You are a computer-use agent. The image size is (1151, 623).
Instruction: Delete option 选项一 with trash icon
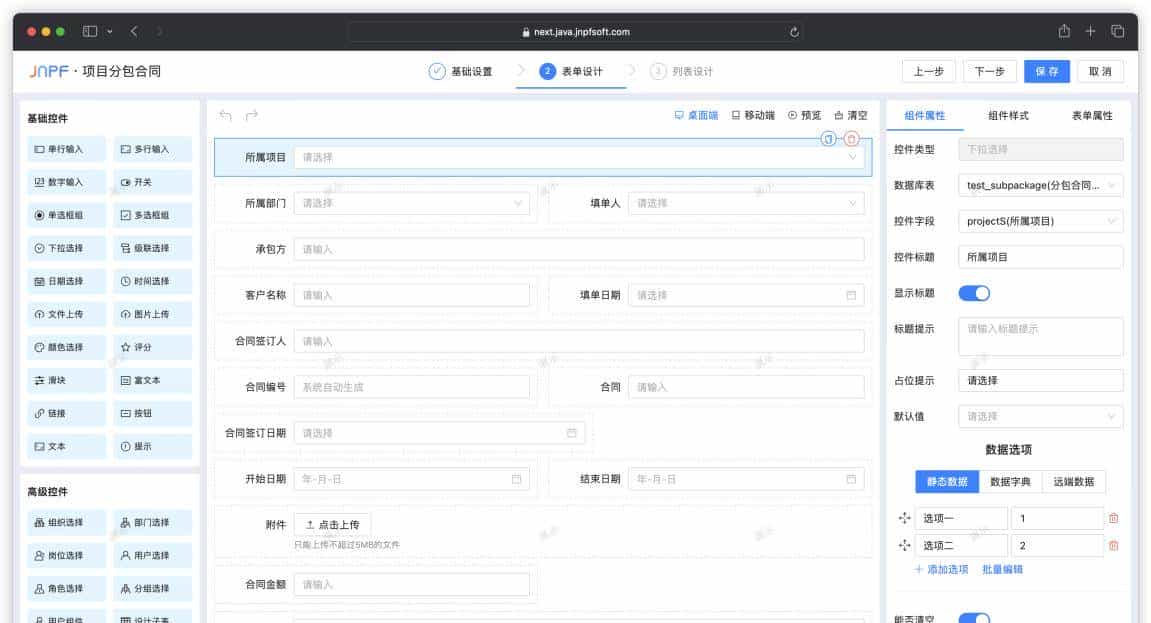(1114, 518)
